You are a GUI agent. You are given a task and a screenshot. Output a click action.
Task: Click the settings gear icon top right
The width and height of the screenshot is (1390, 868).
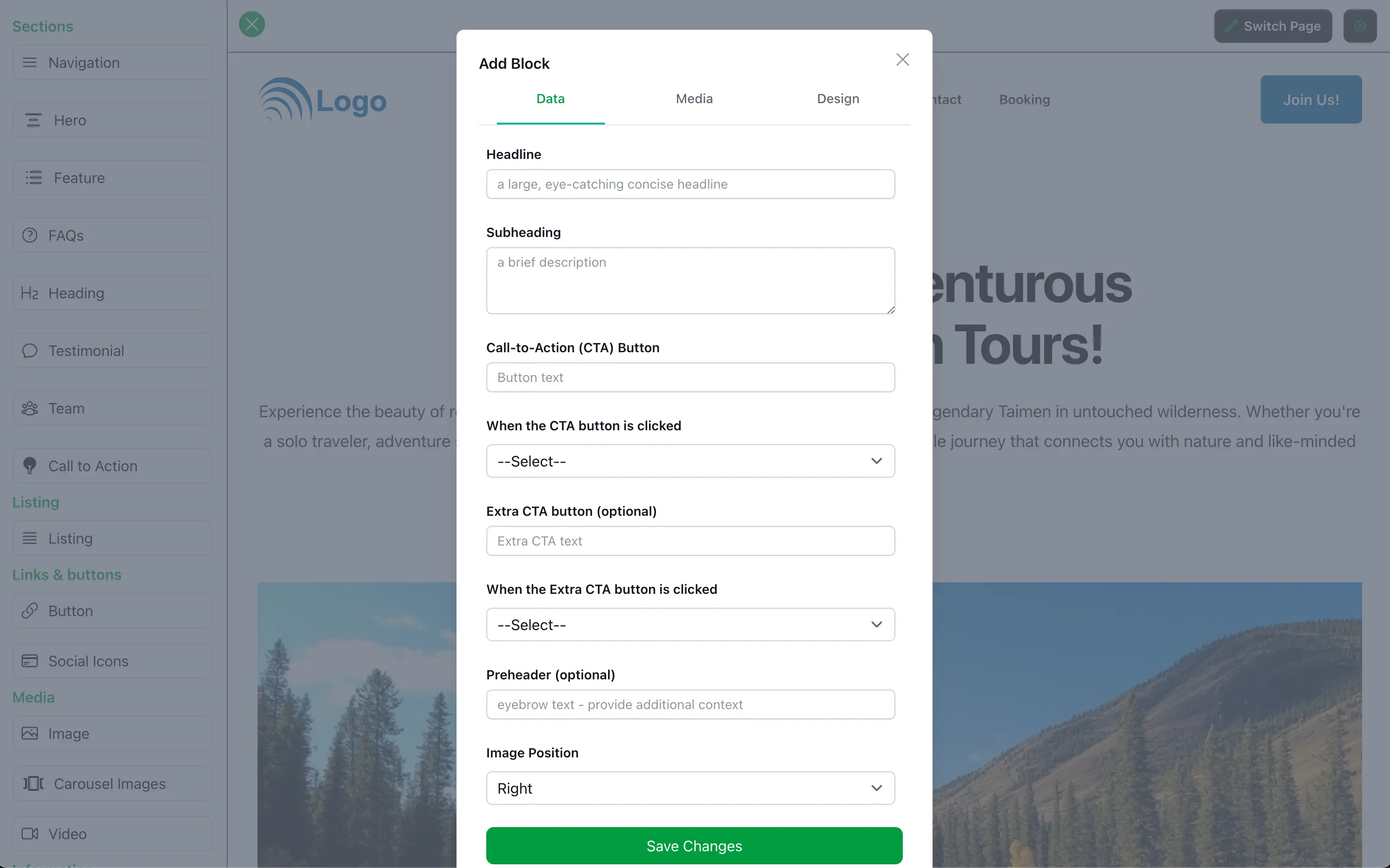tap(1360, 26)
